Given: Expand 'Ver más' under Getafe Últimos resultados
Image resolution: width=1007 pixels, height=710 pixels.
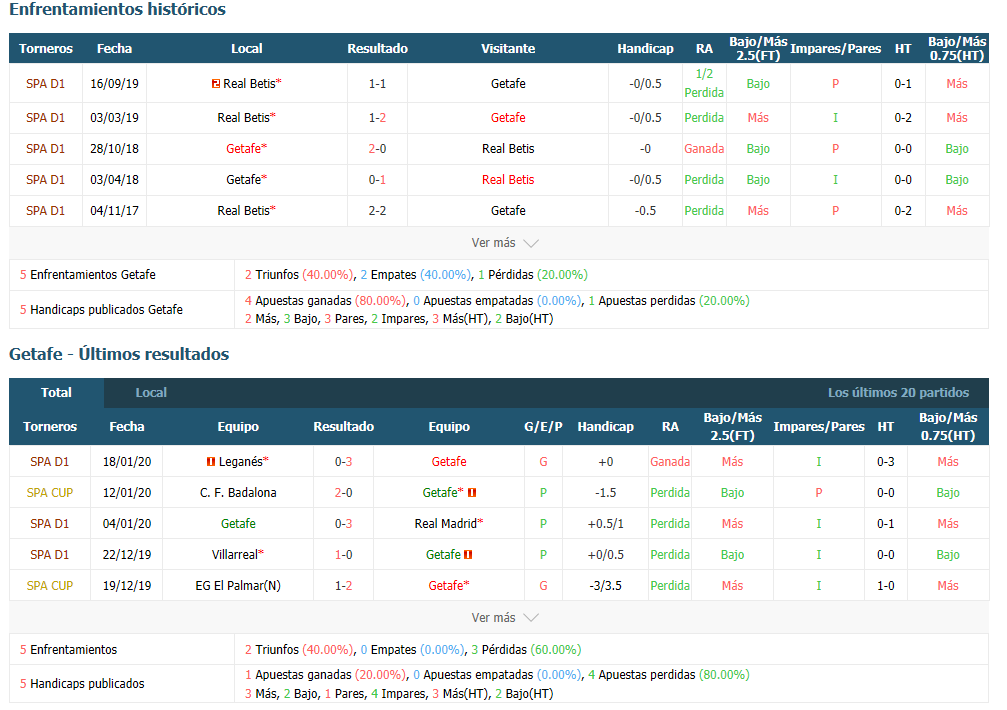Looking at the screenshot, I should pyautogui.click(x=505, y=618).
